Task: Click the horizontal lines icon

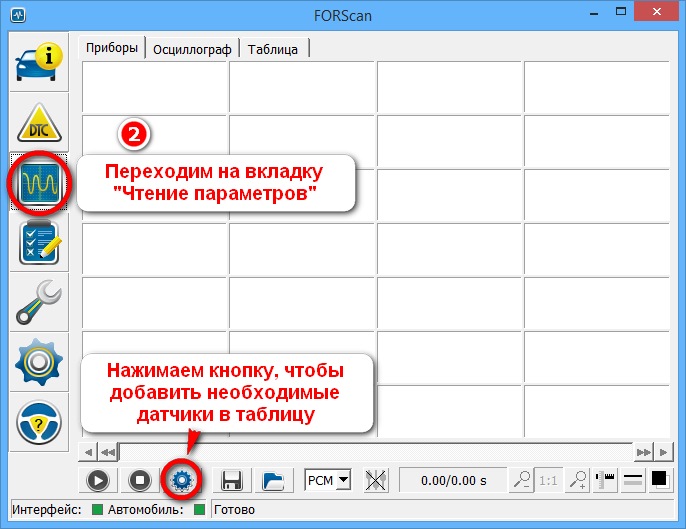Action: click(x=633, y=480)
